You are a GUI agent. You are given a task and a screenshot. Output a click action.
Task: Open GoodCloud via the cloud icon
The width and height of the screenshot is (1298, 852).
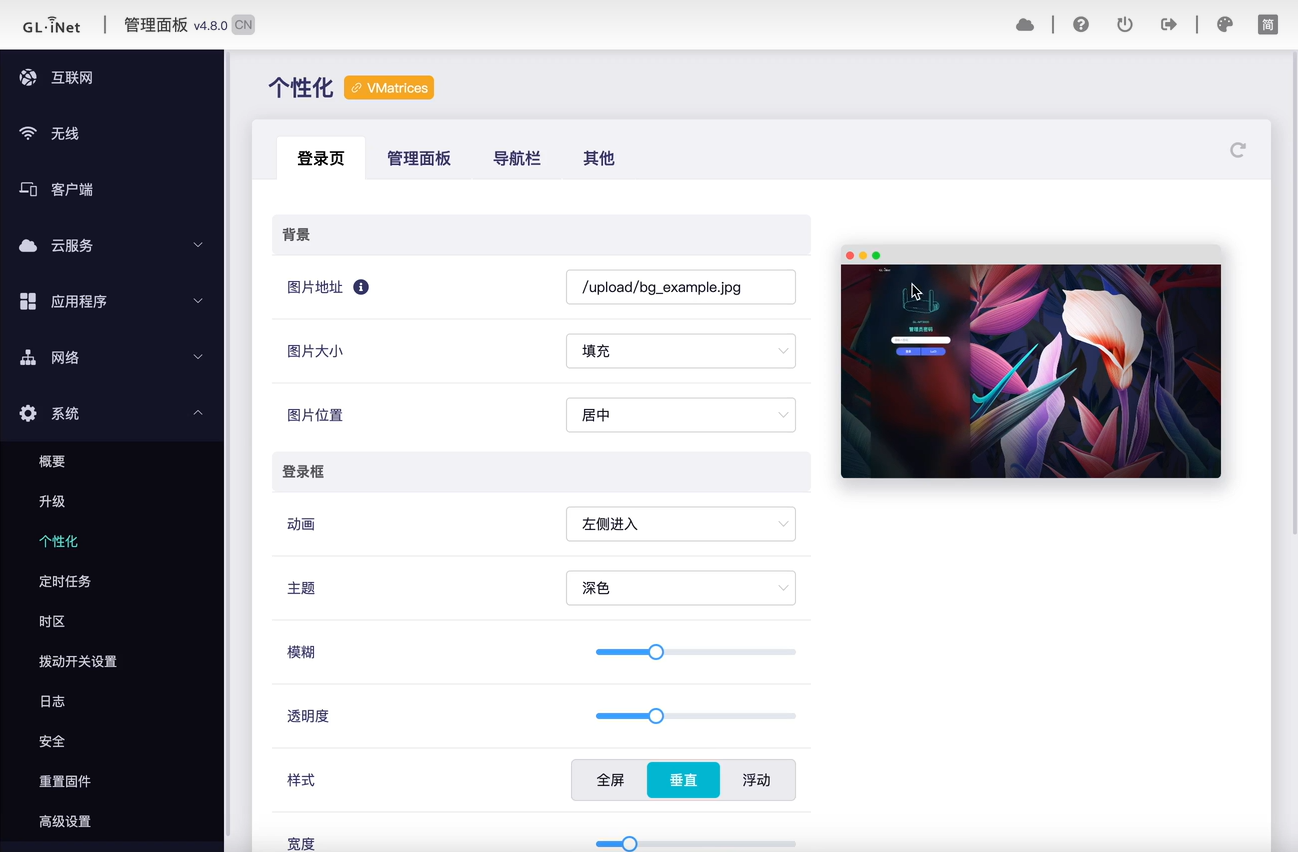point(1025,23)
